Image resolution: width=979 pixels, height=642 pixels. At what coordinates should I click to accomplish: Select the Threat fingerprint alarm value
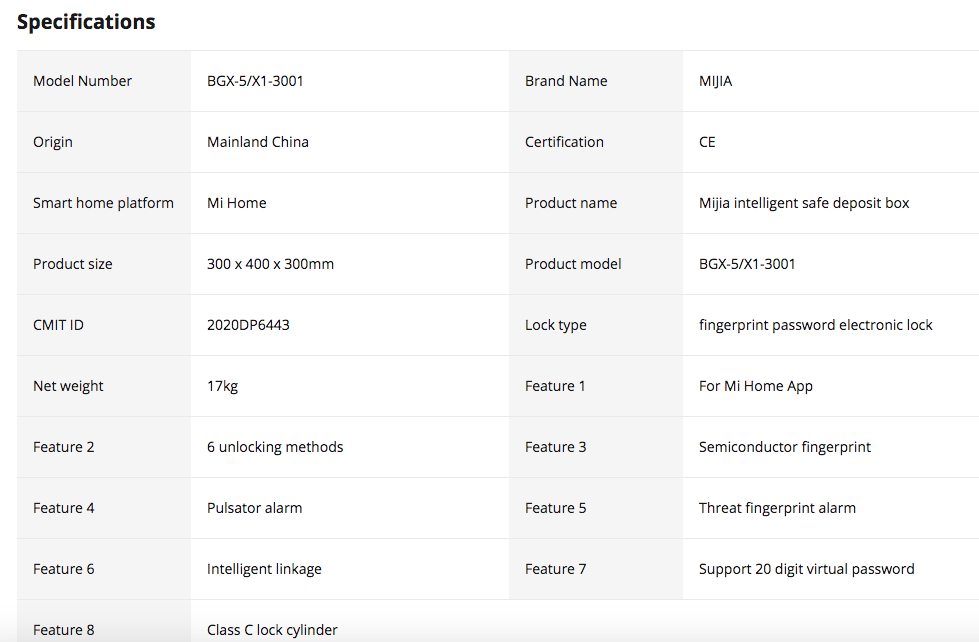tap(777, 508)
